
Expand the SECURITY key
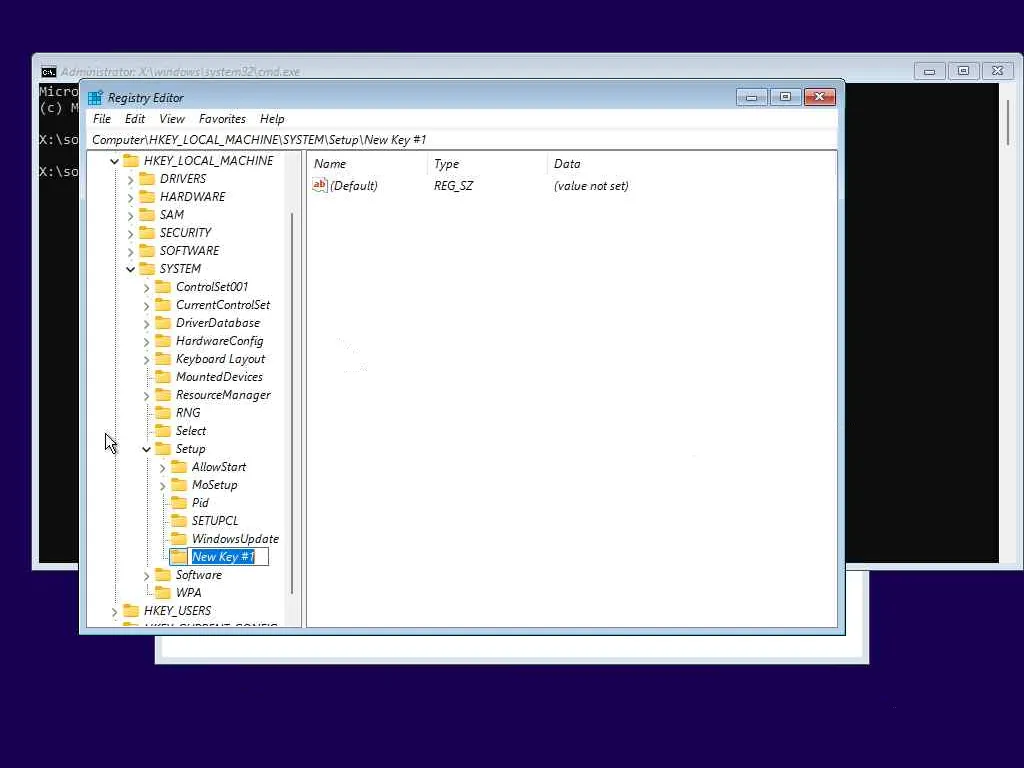pyautogui.click(x=131, y=233)
